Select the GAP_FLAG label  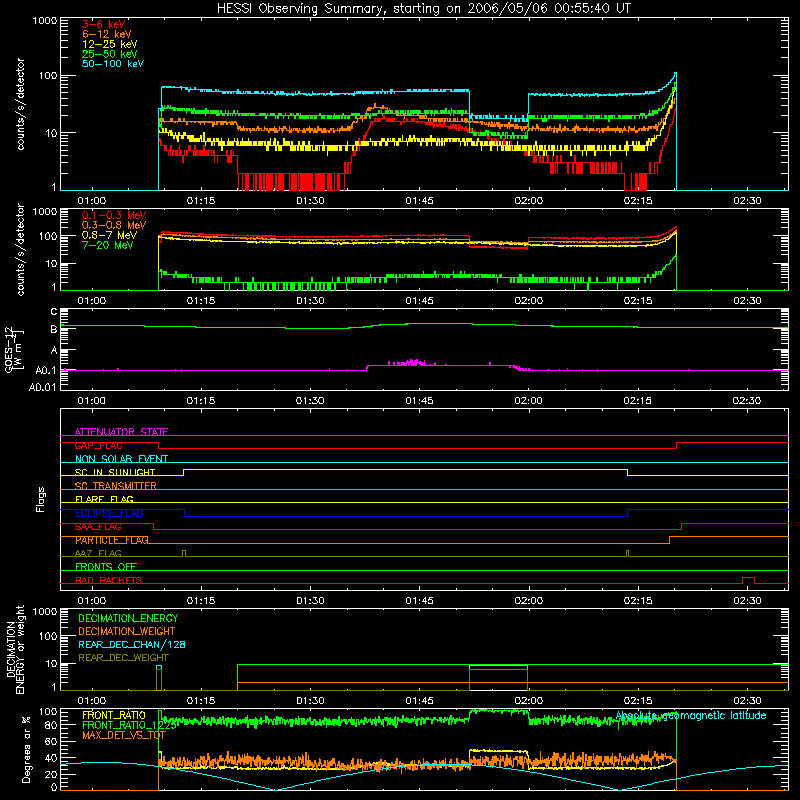[x=98, y=445]
